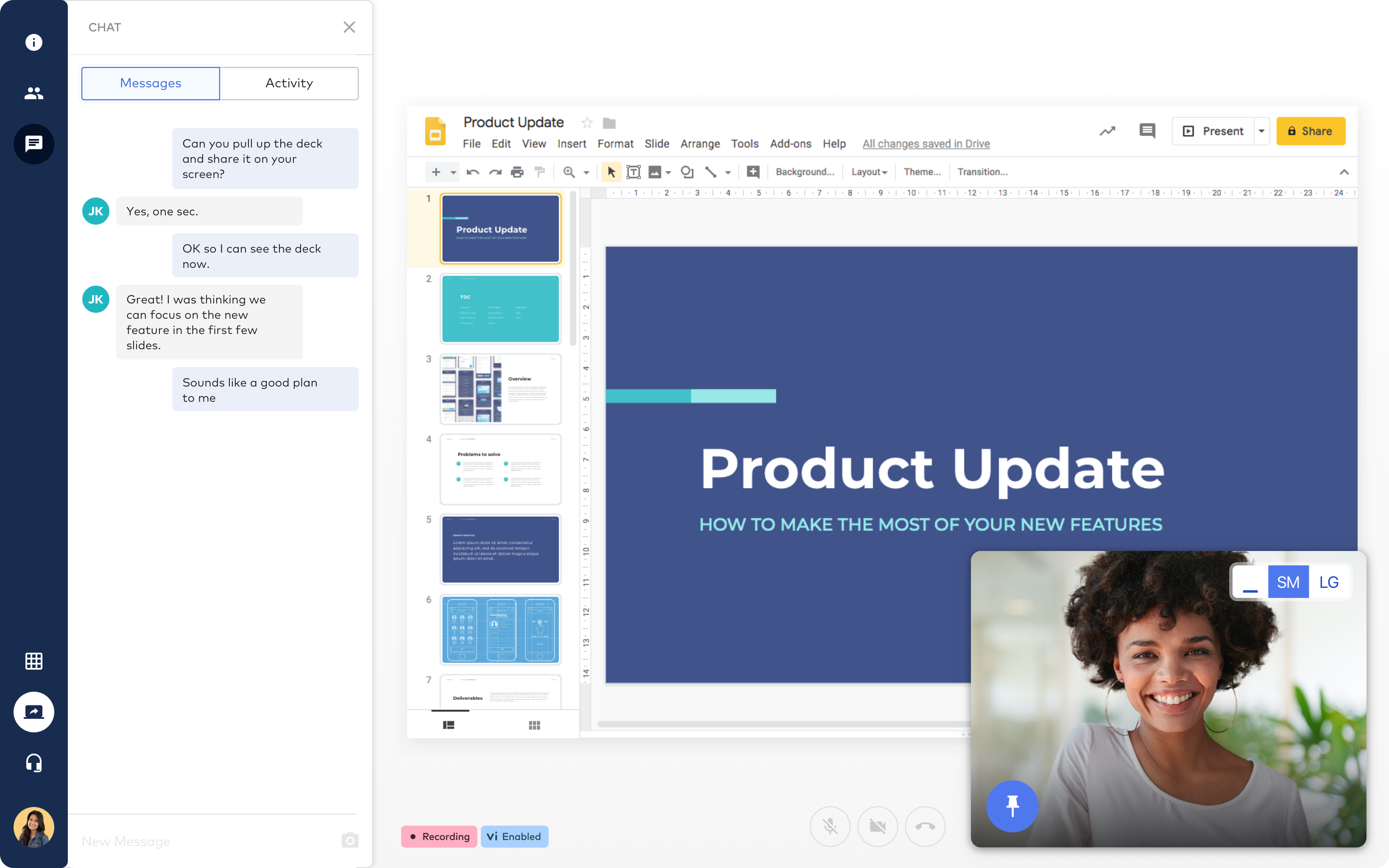Open the Present dropdown arrow
This screenshot has width=1389, height=868.
[1261, 131]
